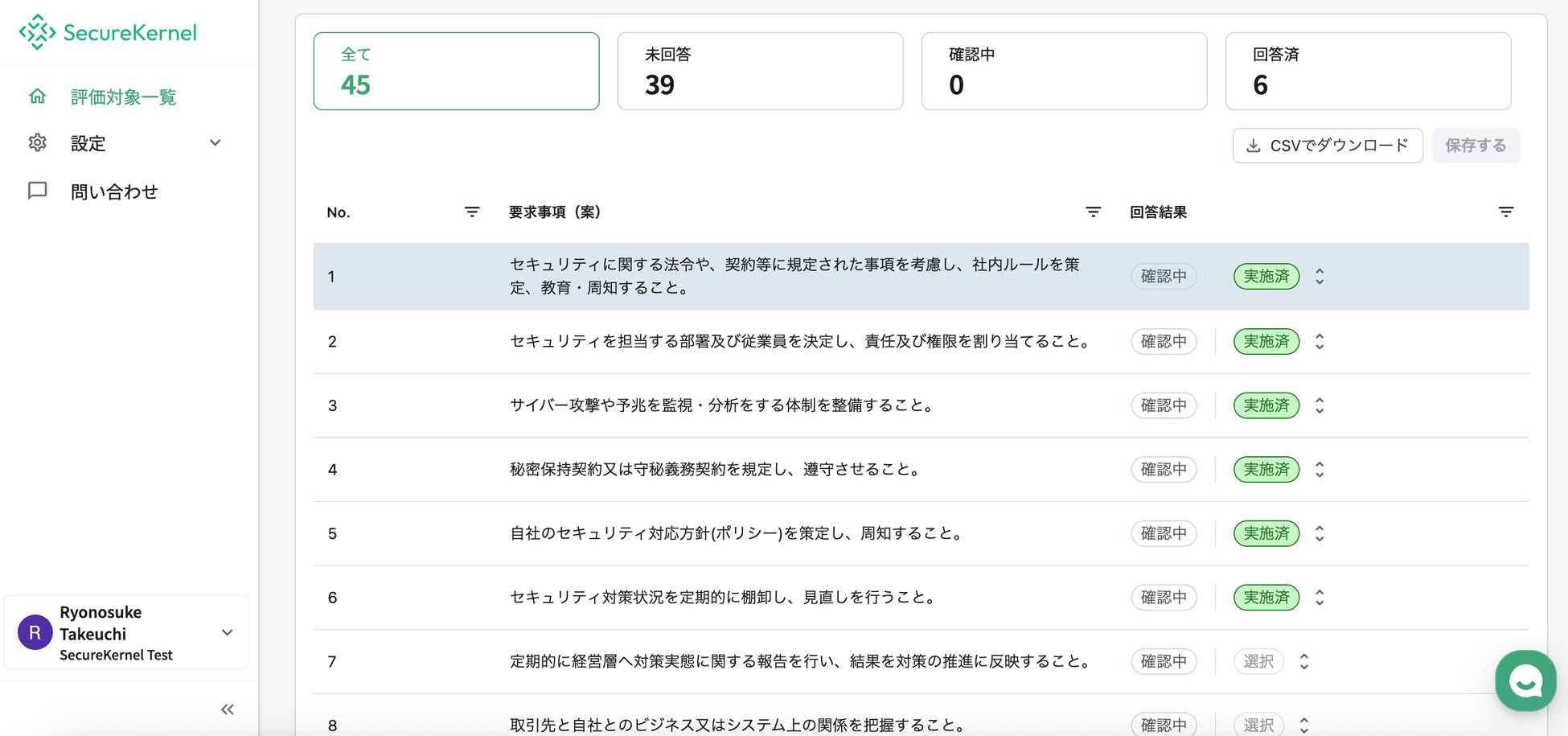Click the user avatar R circle

(35, 632)
